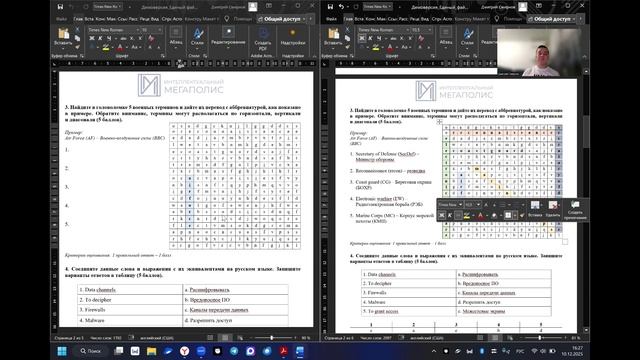640x360 pixels.
Task: Select the Главная tab in the left window
Action: point(78,19)
